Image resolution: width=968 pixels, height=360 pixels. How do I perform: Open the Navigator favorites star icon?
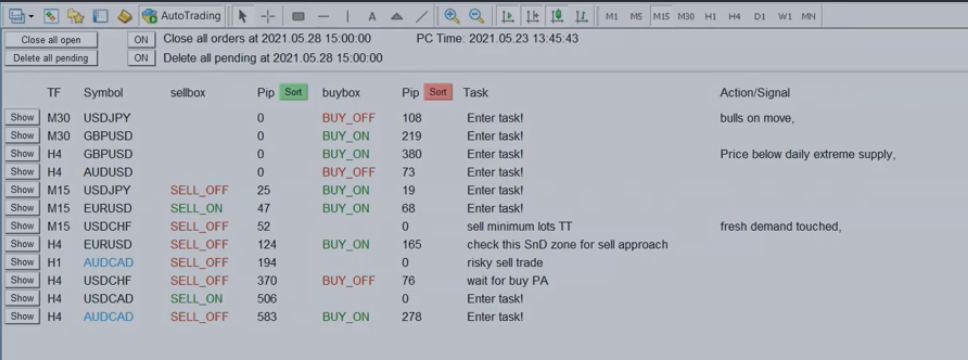75,16
